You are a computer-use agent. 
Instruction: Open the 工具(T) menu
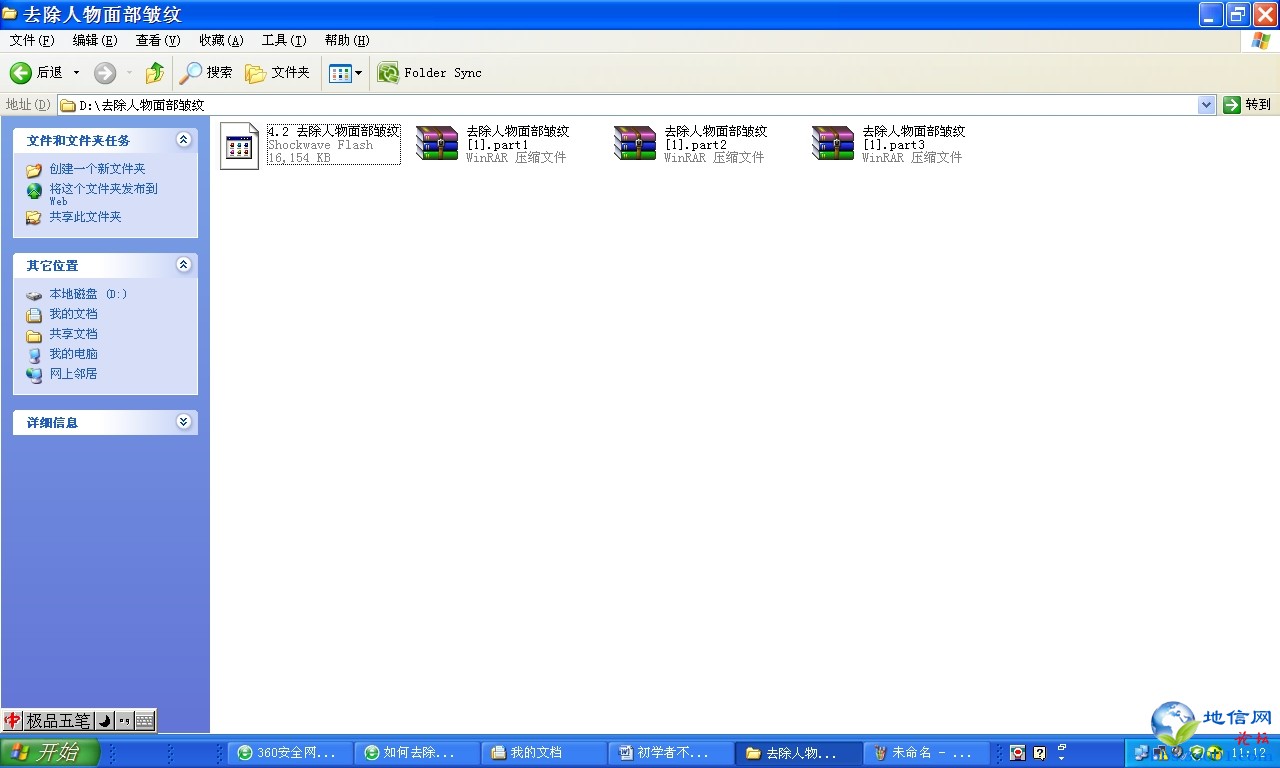coord(284,40)
